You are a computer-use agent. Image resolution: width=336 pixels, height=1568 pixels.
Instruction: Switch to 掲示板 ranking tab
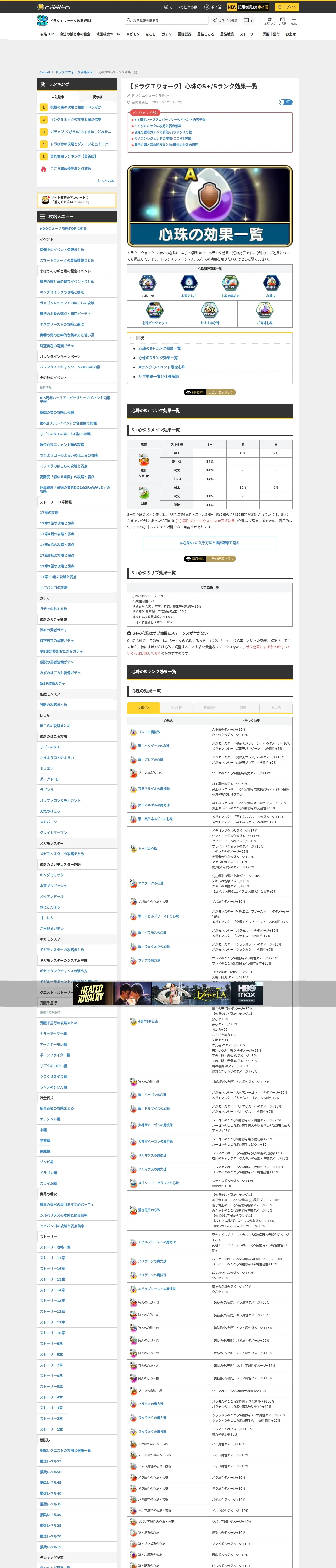pyautogui.click(x=98, y=97)
